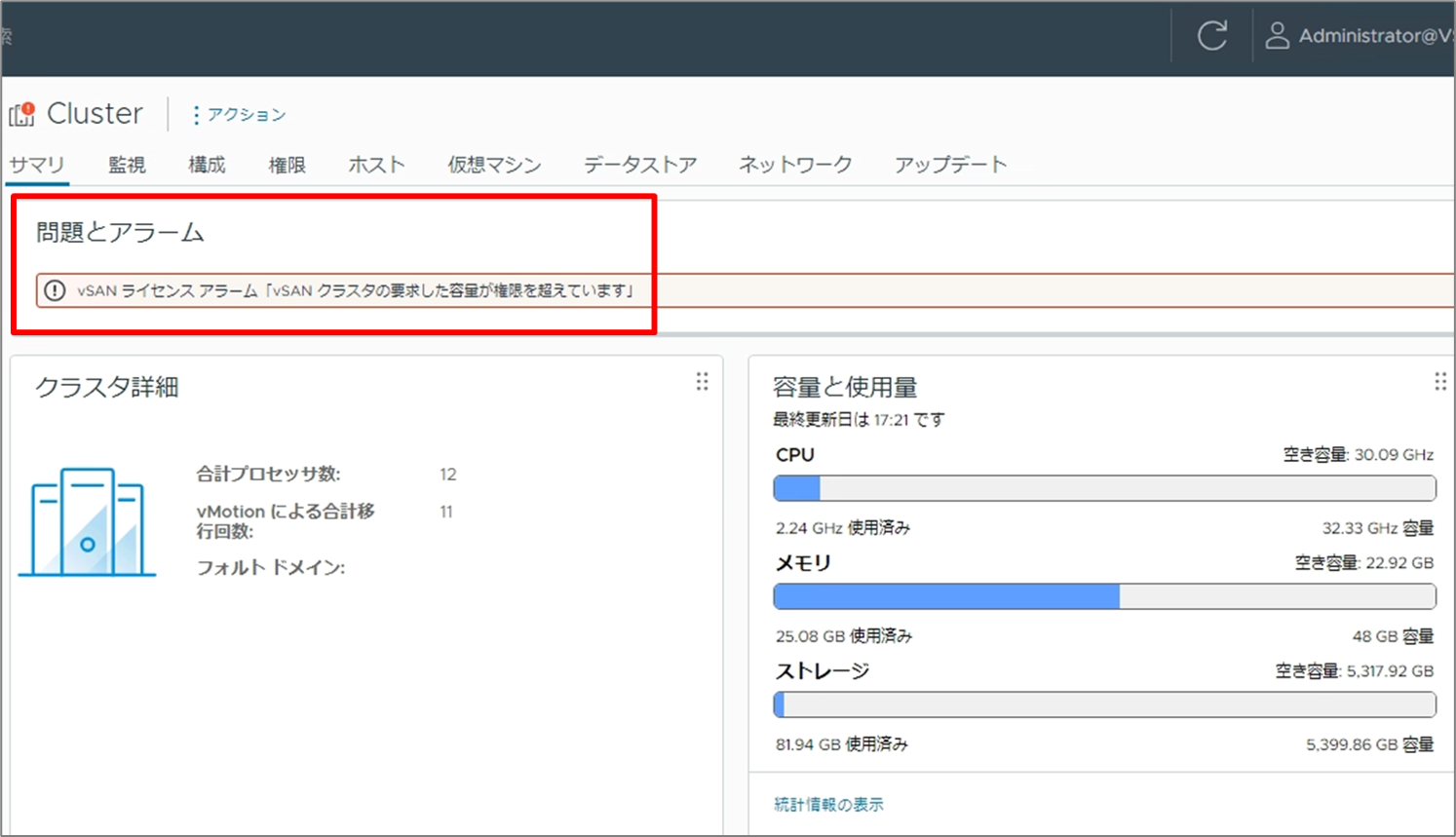1456x837 pixels.
Task: Click the refresh icon in top bar
Action: pos(1211,36)
